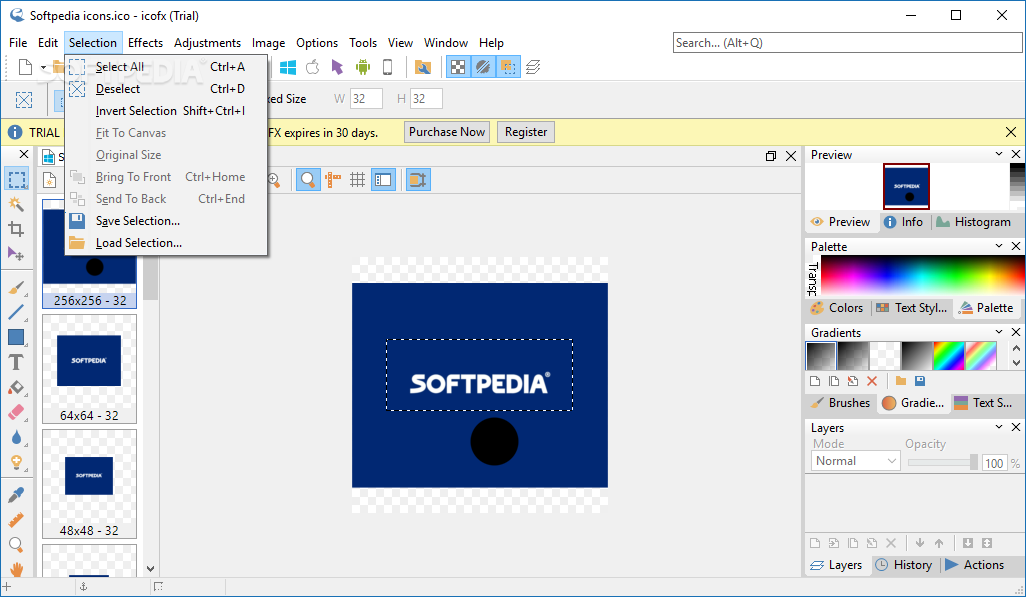The width and height of the screenshot is (1026, 597).
Task: Click the Search (Alt+Q) field
Action: pyautogui.click(x=847, y=43)
